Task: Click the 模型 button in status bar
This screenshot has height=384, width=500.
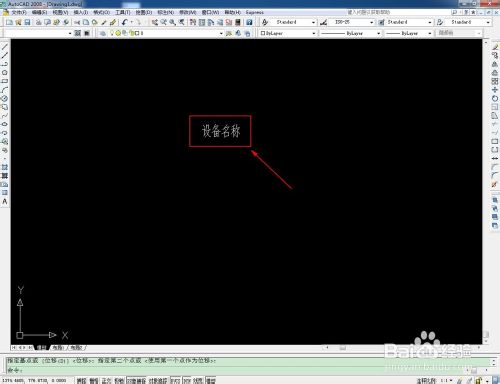Action: click(211, 380)
